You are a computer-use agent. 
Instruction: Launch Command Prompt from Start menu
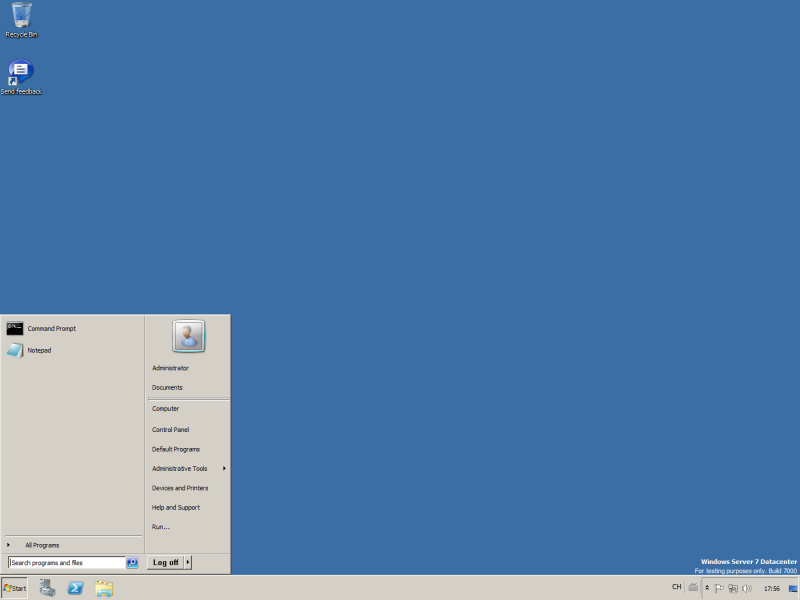click(73, 329)
